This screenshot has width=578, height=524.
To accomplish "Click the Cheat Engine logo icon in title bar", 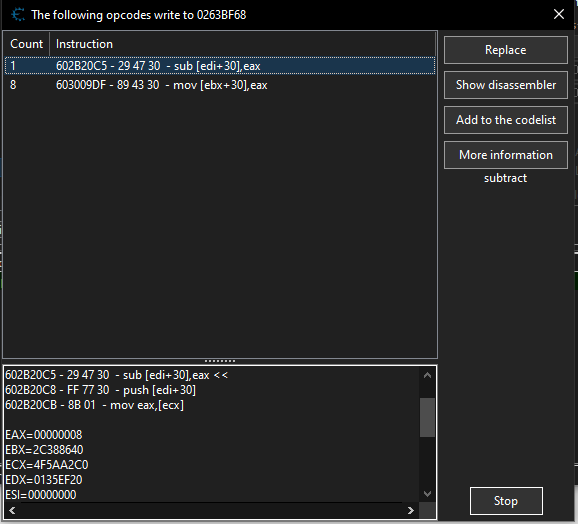I will pyautogui.click(x=18, y=15).
